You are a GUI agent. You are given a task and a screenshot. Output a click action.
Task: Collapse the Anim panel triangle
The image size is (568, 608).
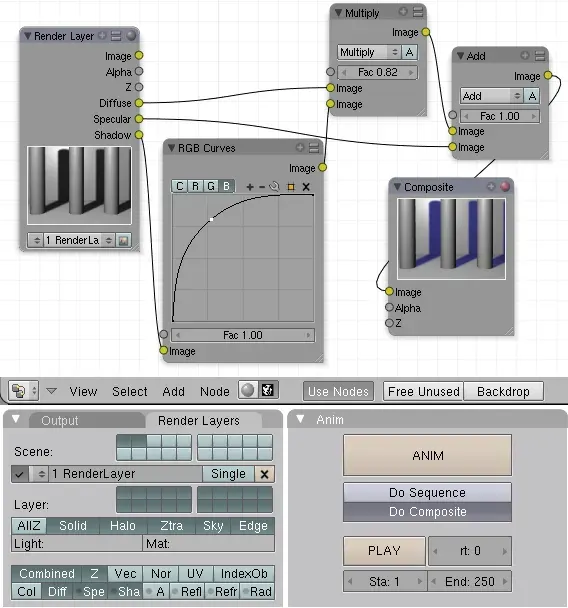pyautogui.click(x=300, y=419)
